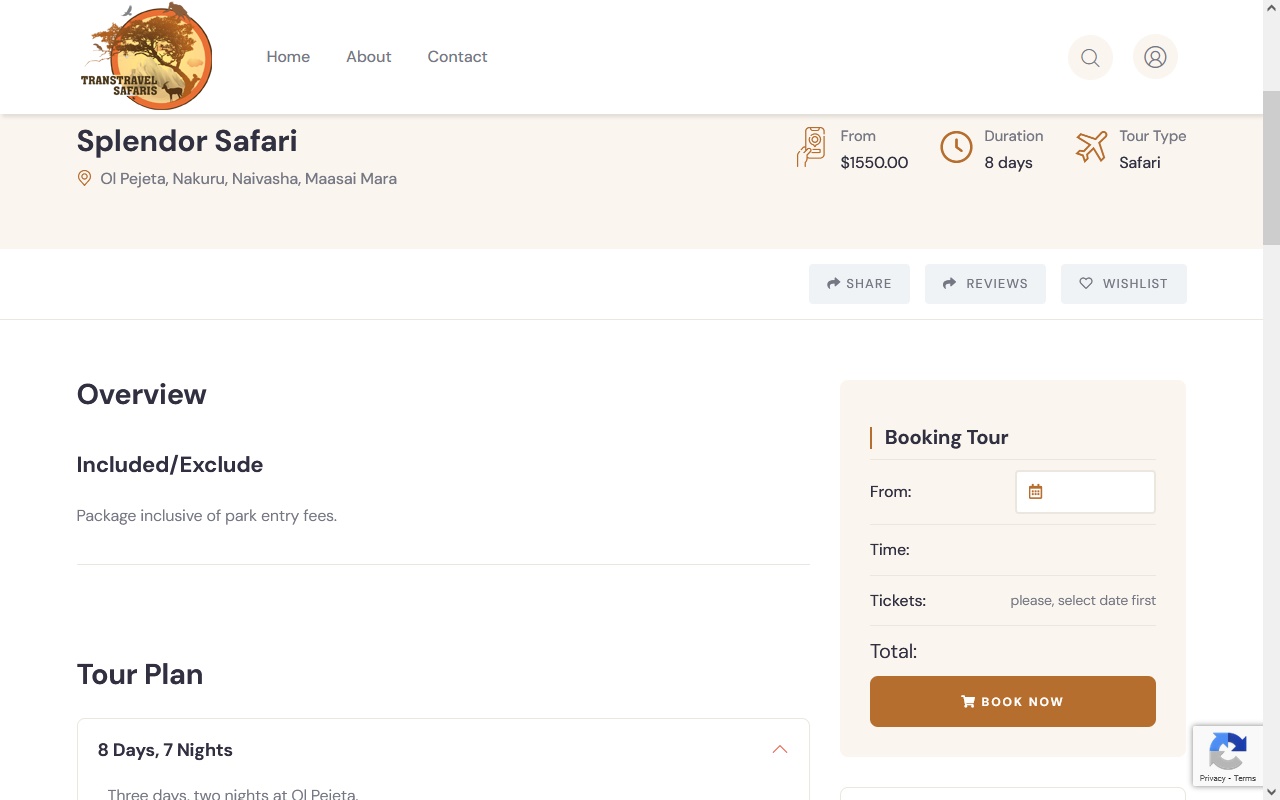Expand the 8 Days, 7 Nights tour plan header
The height and width of the screenshot is (800, 1280).
point(443,750)
